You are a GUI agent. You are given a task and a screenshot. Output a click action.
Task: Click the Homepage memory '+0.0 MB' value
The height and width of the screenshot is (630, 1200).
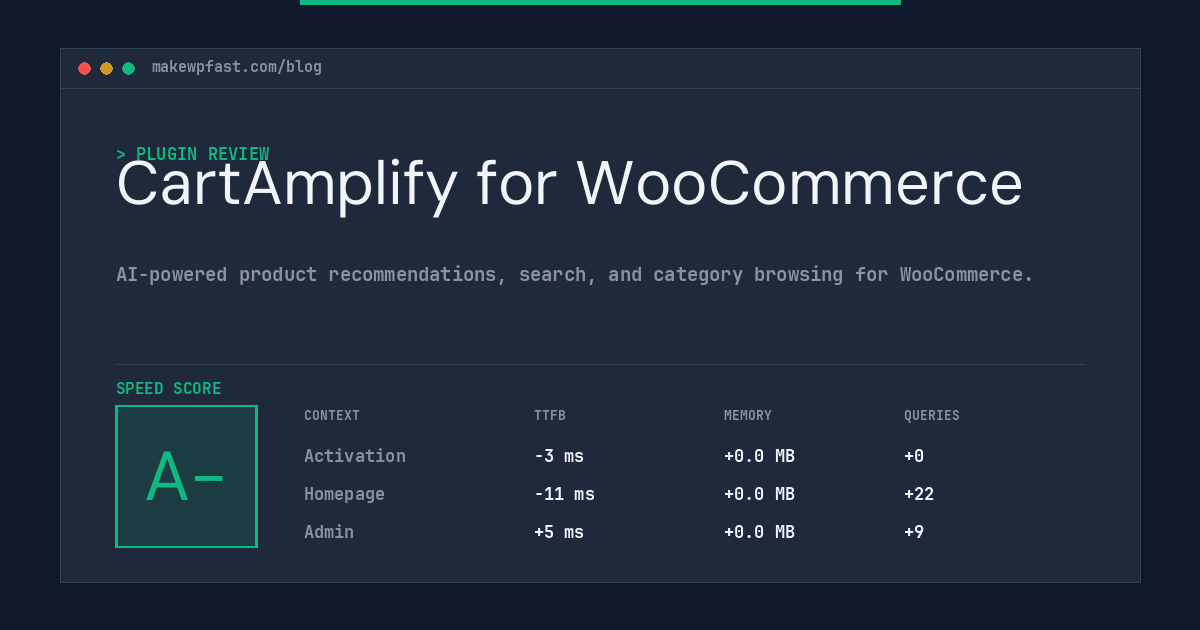pyautogui.click(x=759, y=494)
